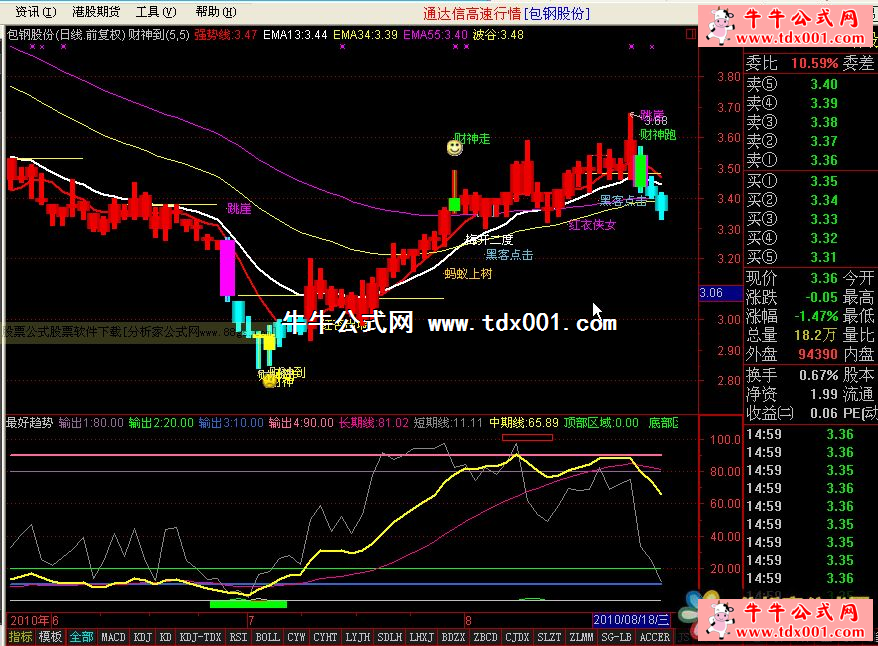Viewport: 878px width, 646px height.
Task: Select the LHXJ indicator tab
Action: [x=422, y=637]
